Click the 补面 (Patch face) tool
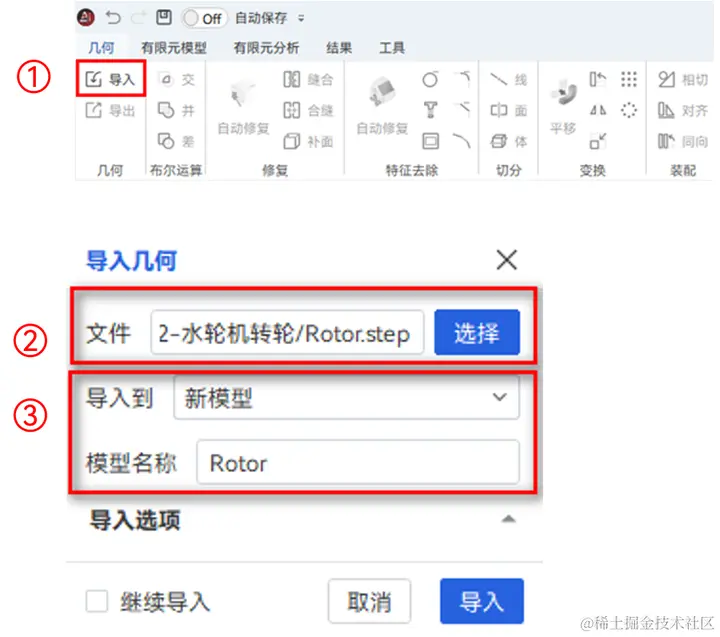Viewport: 720px width, 637px height. 308,141
